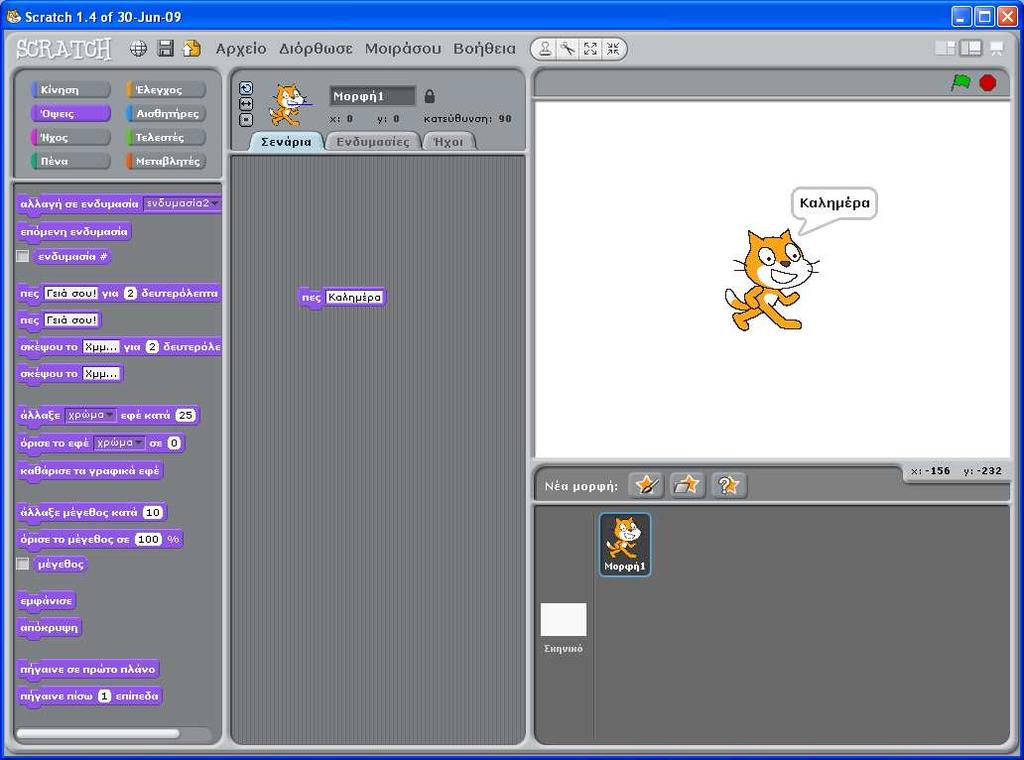This screenshot has height=760, width=1024.
Task: Click the Χμμ... field in lower σκέψου block
Action: click(x=101, y=373)
